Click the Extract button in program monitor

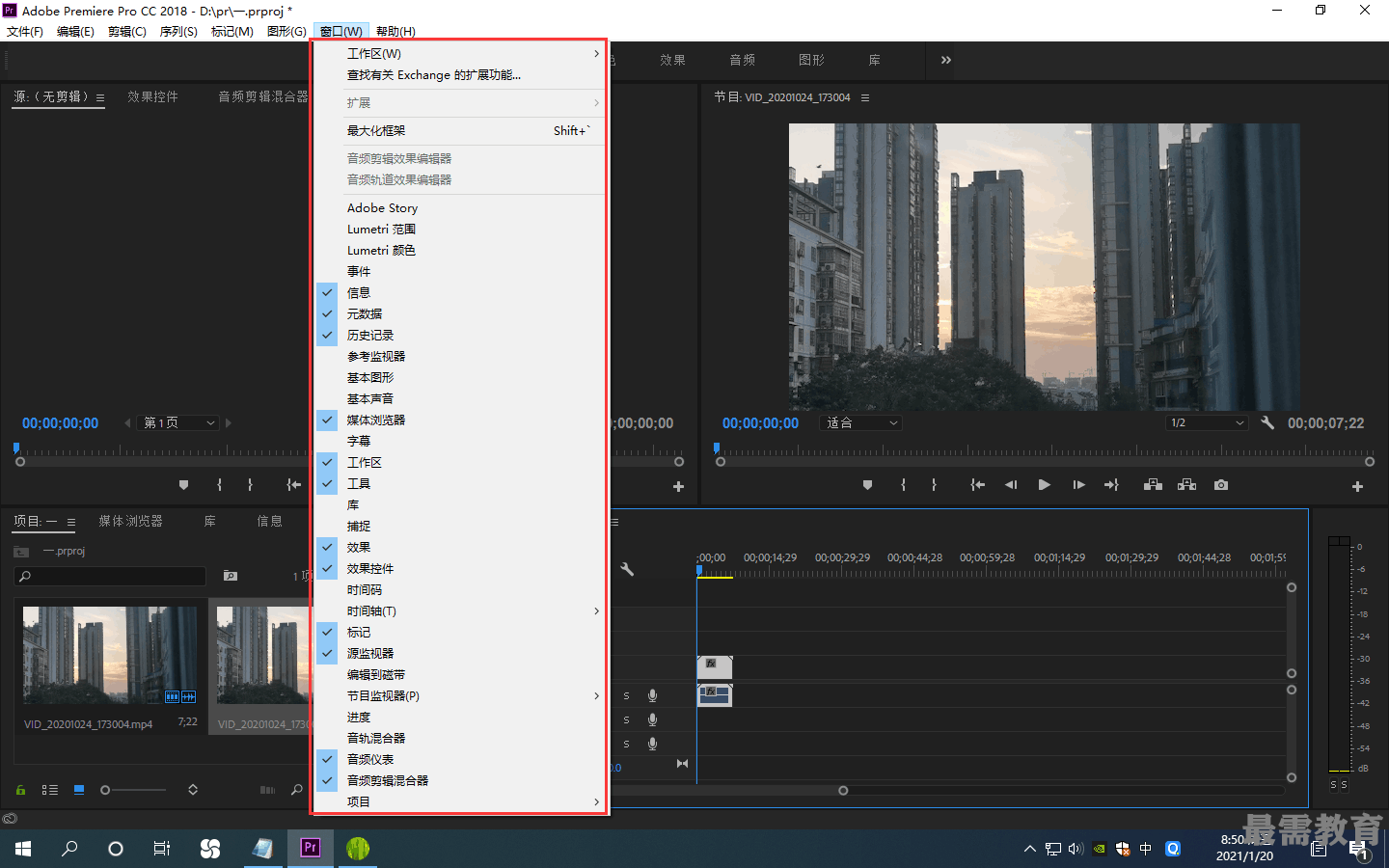click(1186, 485)
